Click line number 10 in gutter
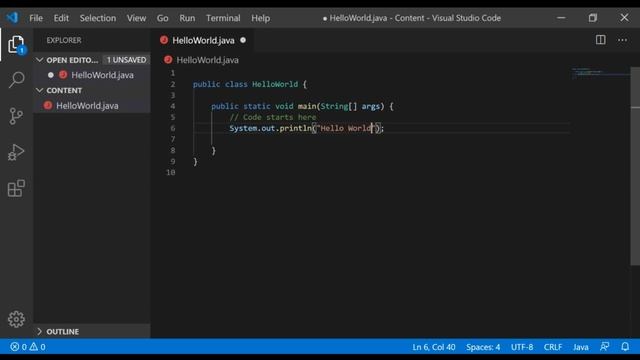640x360 pixels. point(171,172)
